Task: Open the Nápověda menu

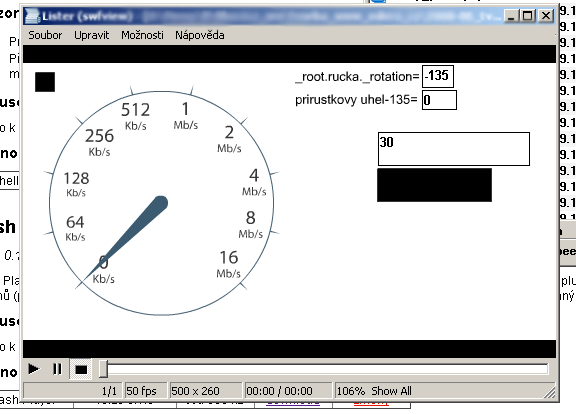Action: (200, 35)
